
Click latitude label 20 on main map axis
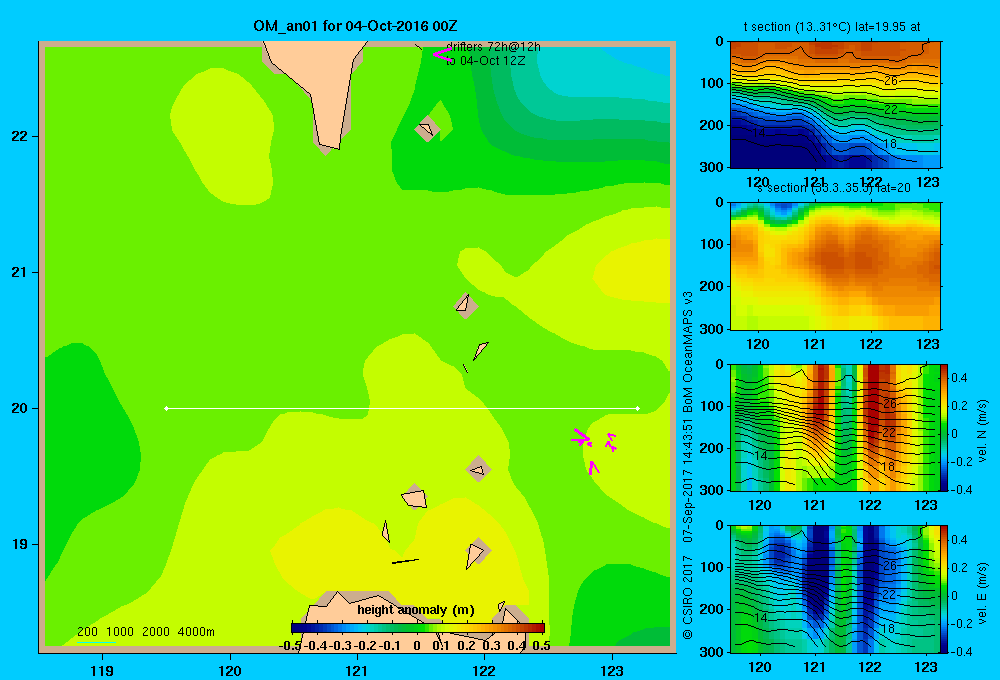pos(20,408)
